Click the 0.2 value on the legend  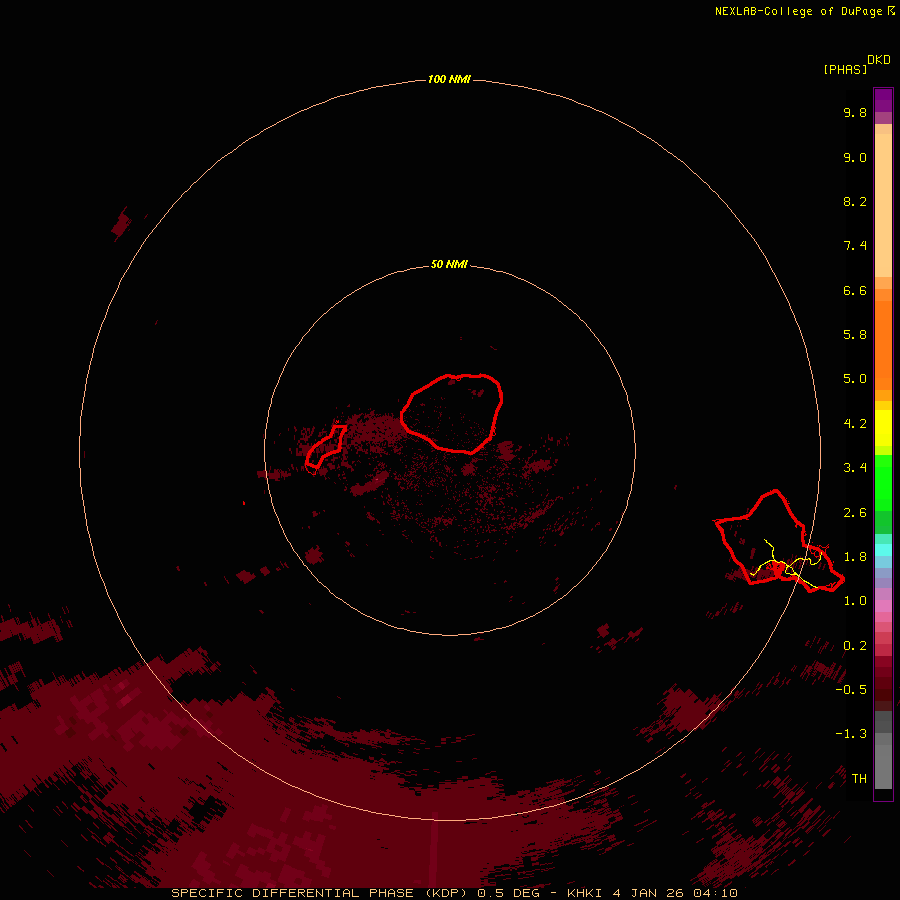[x=855, y=646]
